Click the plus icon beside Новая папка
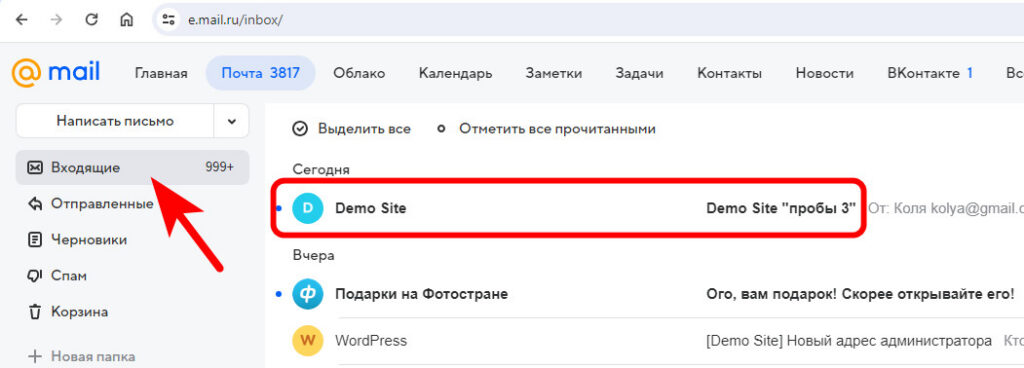 click(35, 357)
